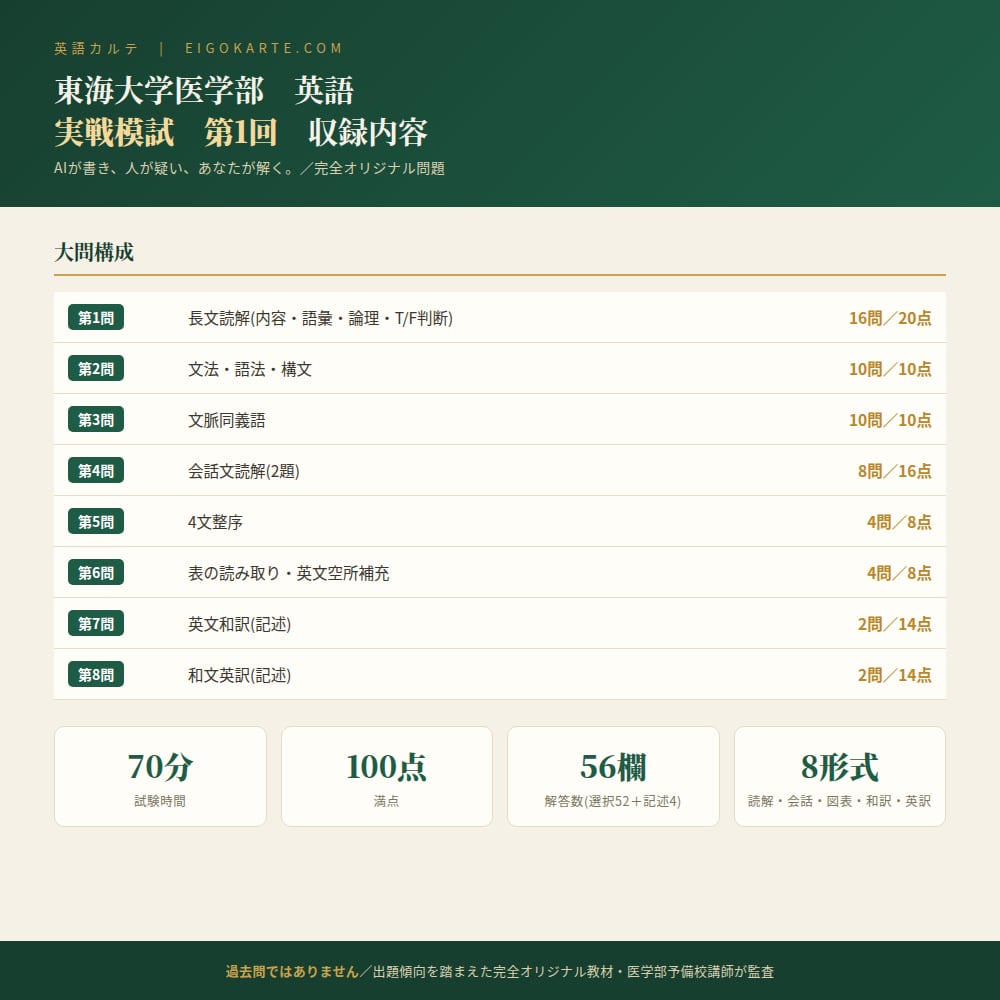Screen dimensions: 1000x1000
Task: Click the EIGOKARTE.COM header link
Action: click(264, 48)
